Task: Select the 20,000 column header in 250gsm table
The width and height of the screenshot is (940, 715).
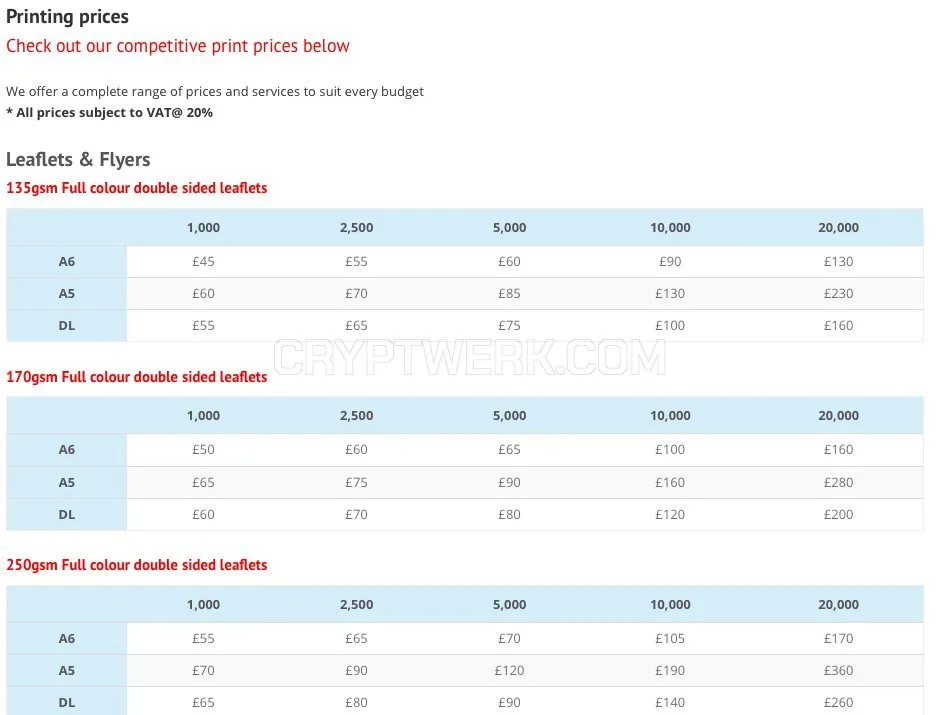Action: click(838, 605)
